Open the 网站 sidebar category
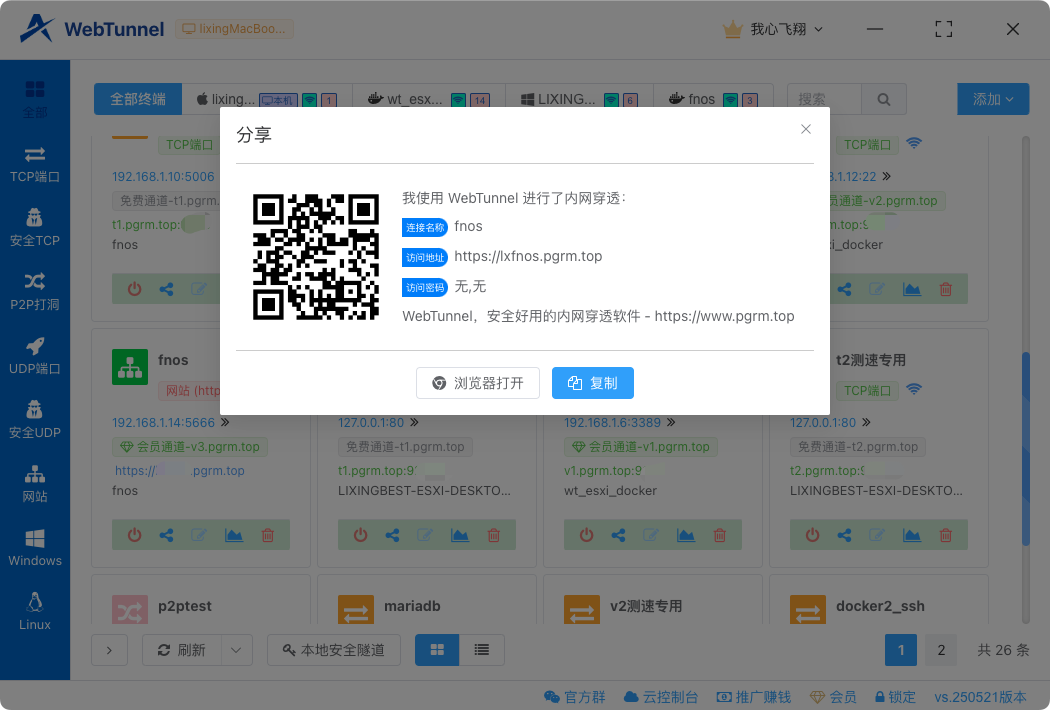 pos(35,482)
